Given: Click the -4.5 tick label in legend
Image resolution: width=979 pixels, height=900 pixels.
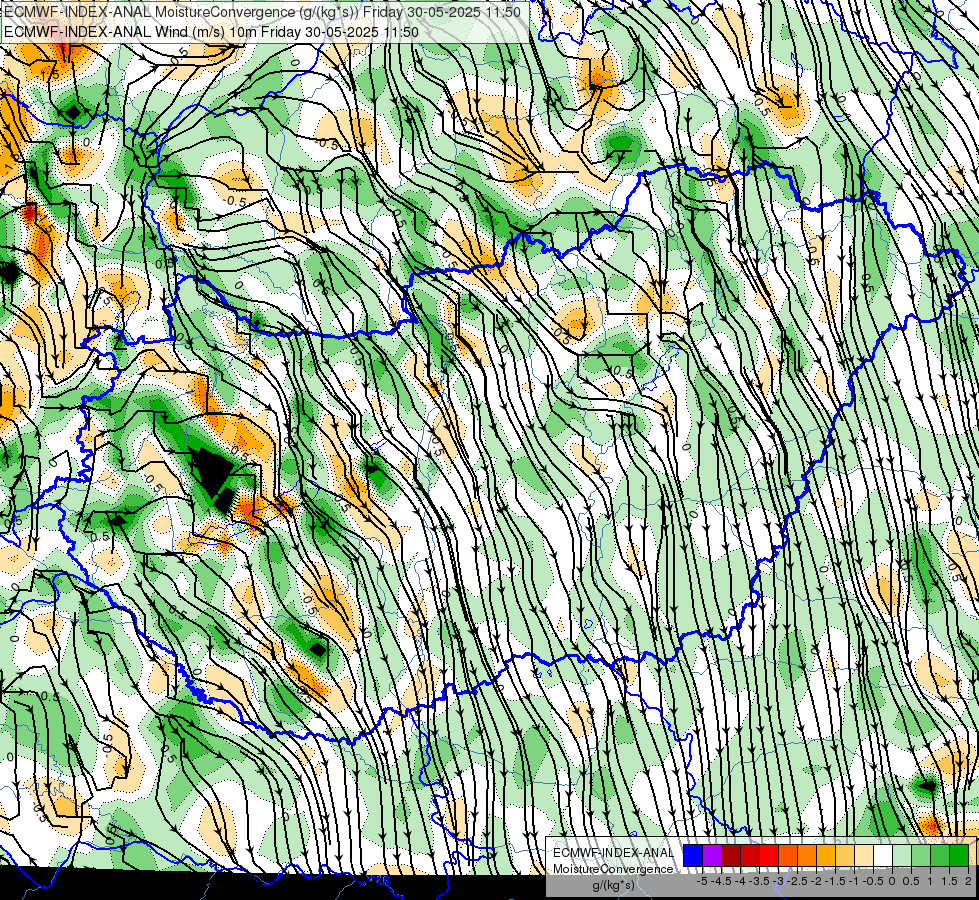Looking at the screenshot, I should point(721,881).
